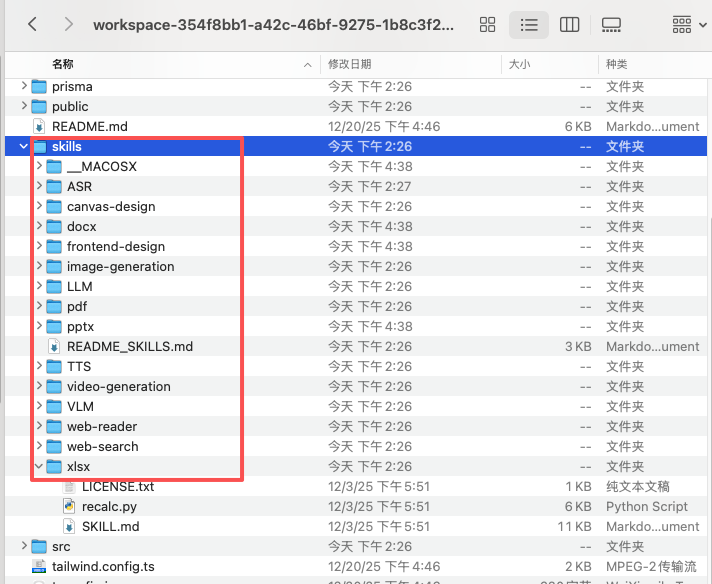Sort by 大小 column header
This screenshot has height=584, width=712.
519,64
